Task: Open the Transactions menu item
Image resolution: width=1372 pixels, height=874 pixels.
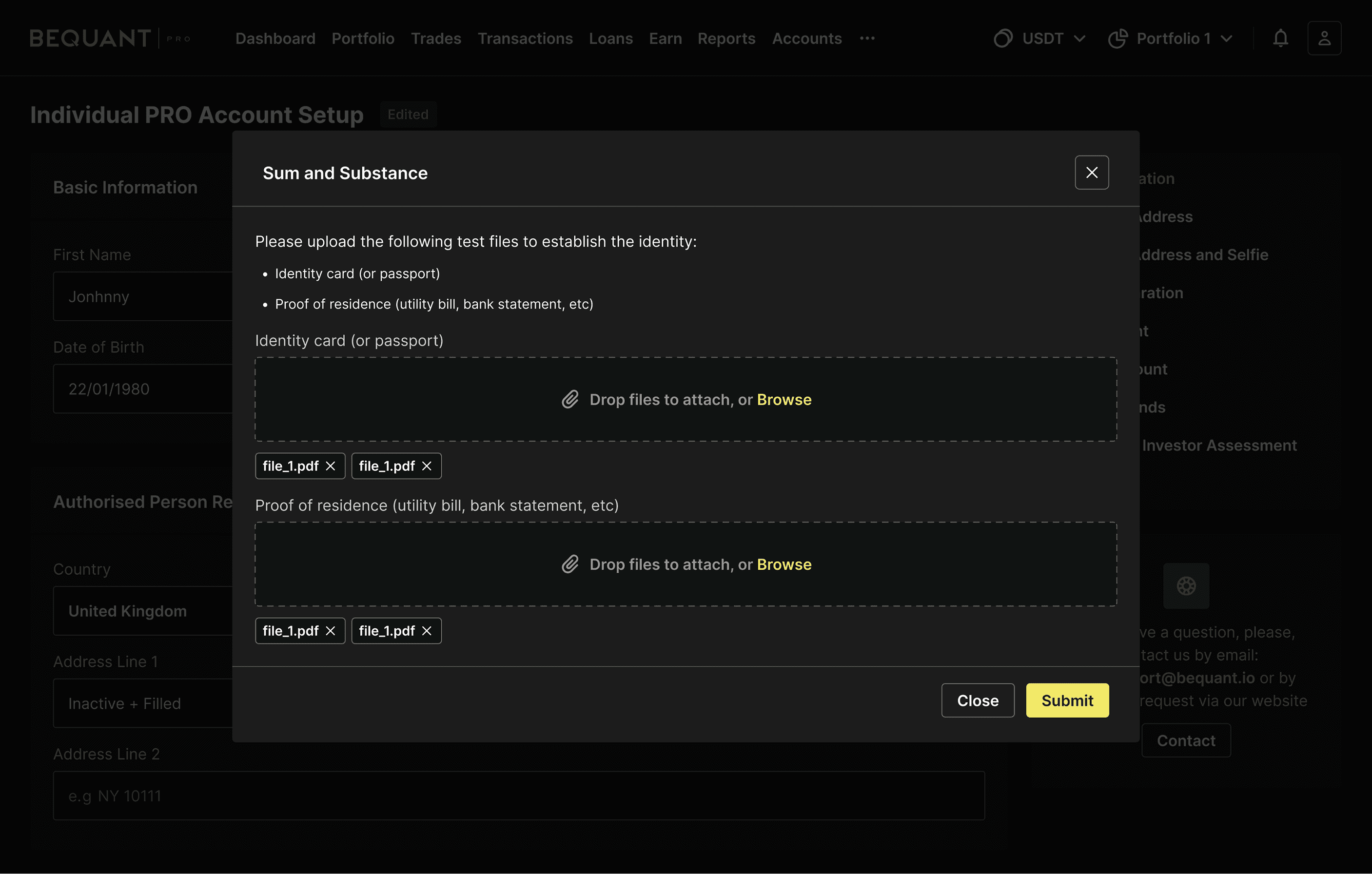Action: click(525, 38)
